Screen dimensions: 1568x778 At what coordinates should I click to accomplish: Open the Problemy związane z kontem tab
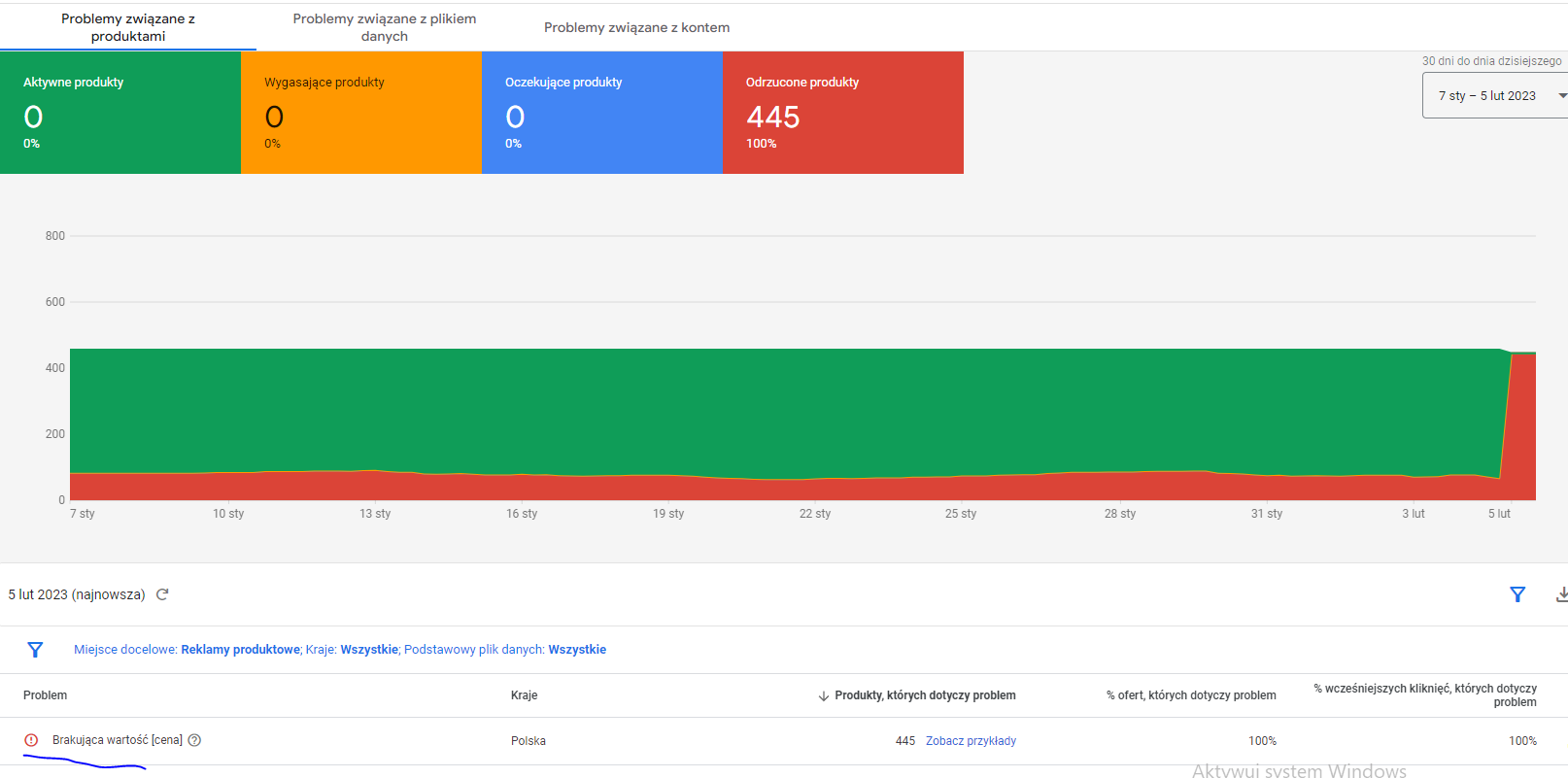pos(636,27)
